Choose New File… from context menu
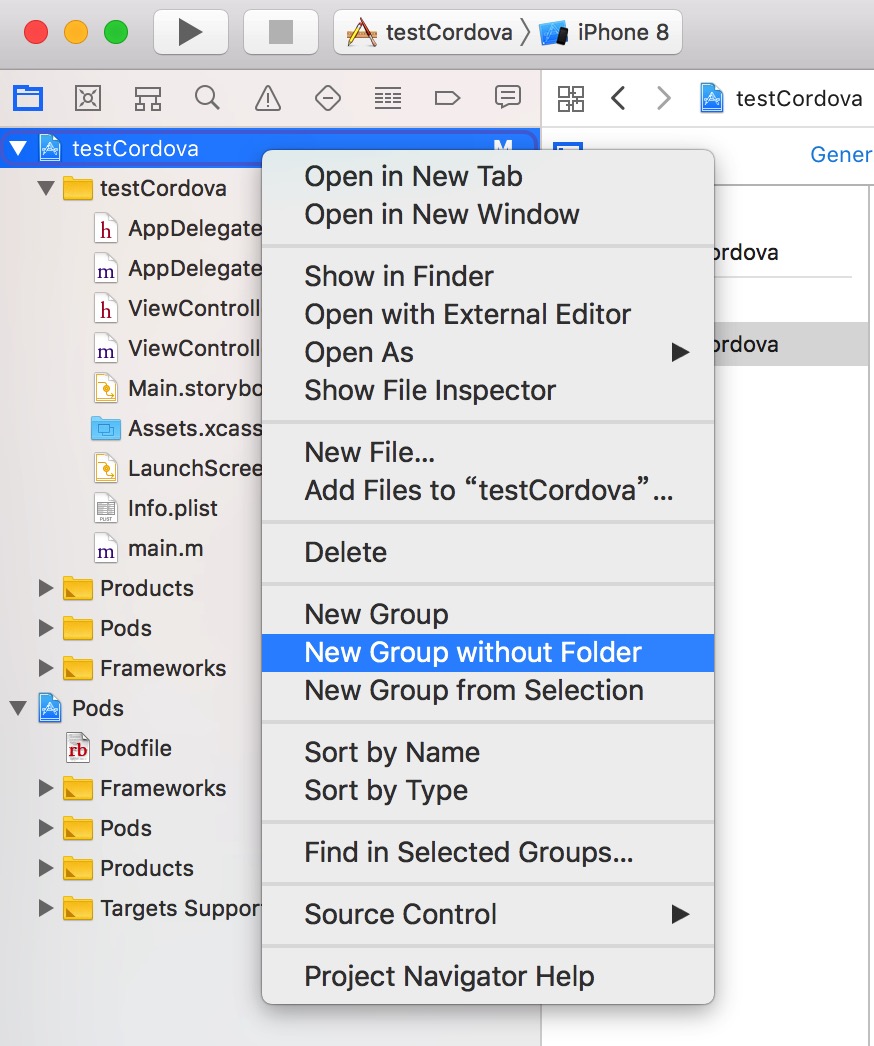The height and width of the screenshot is (1046, 874). 488,452
